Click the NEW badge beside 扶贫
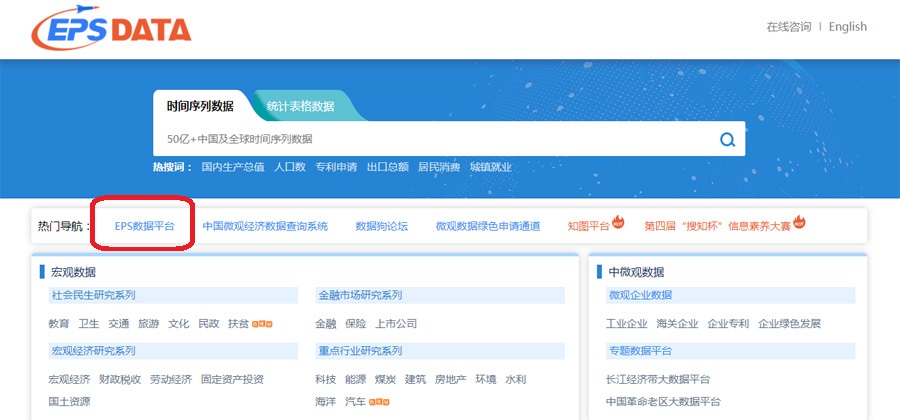The height and width of the screenshot is (420, 900). pyautogui.click(x=262, y=324)
